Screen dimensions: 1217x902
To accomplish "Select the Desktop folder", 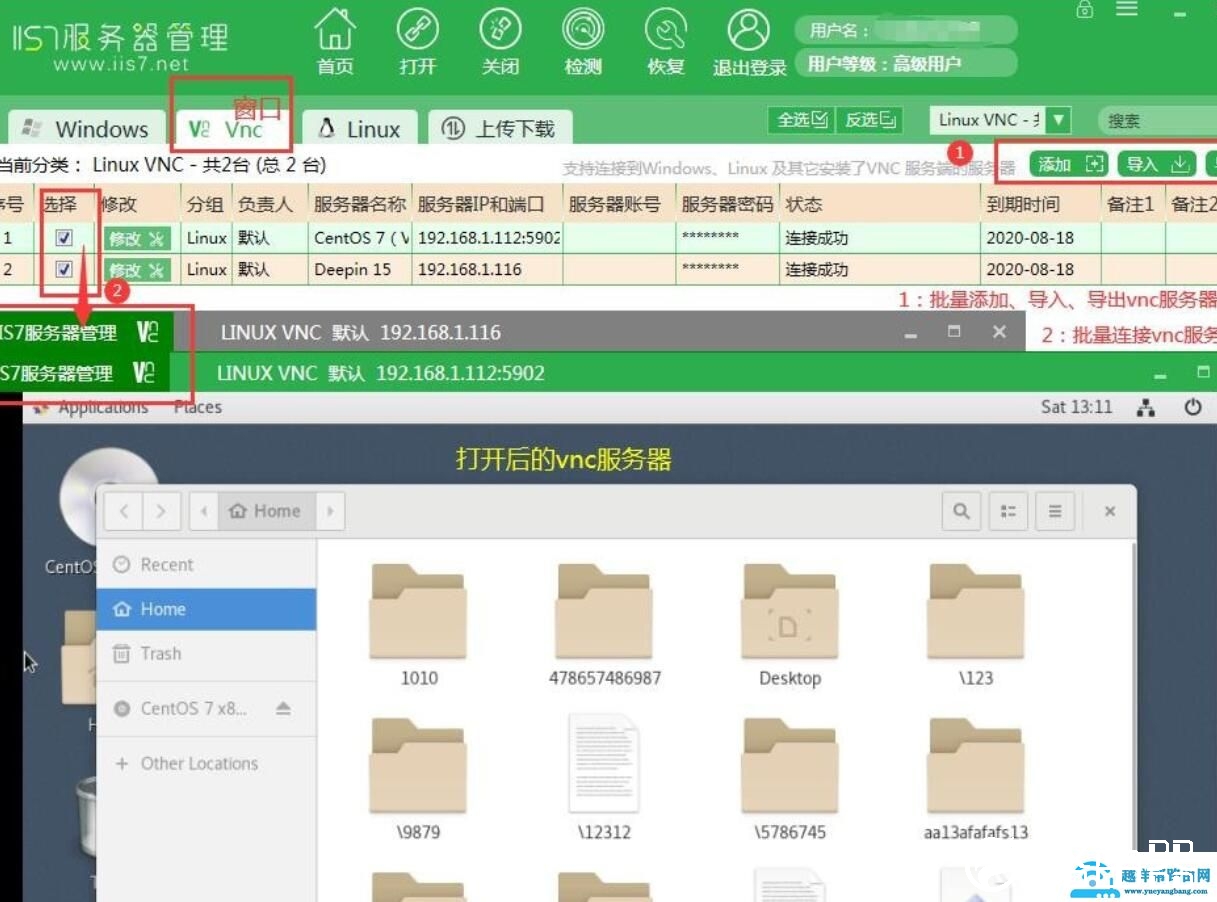I will [x=790, y=625].
